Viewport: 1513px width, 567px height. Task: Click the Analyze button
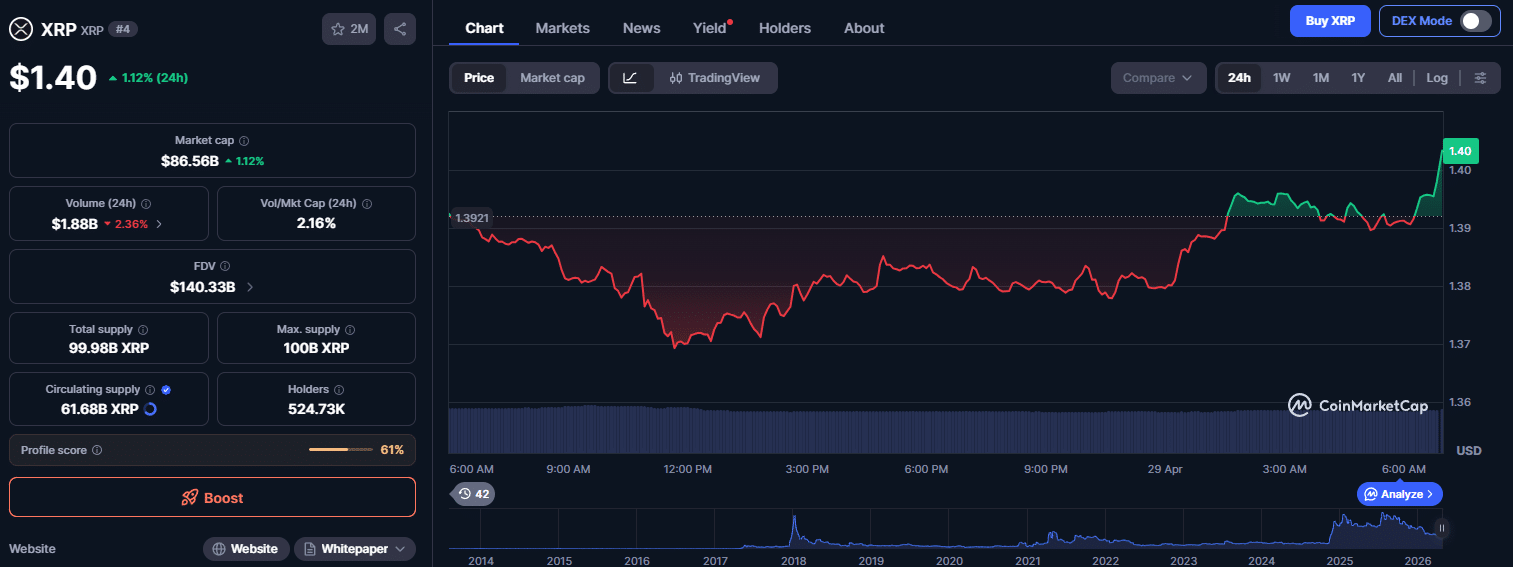[1400, 494]
